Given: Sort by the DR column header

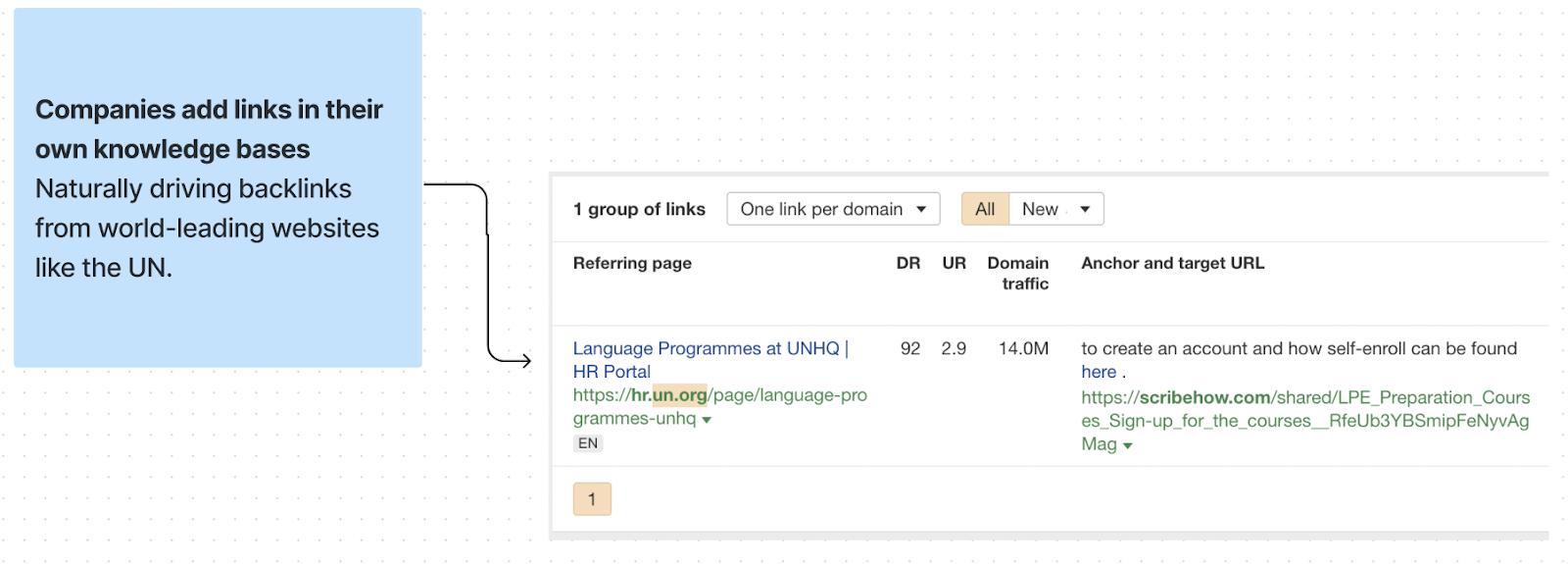Looking at the screenshot, I should point(907,263).
